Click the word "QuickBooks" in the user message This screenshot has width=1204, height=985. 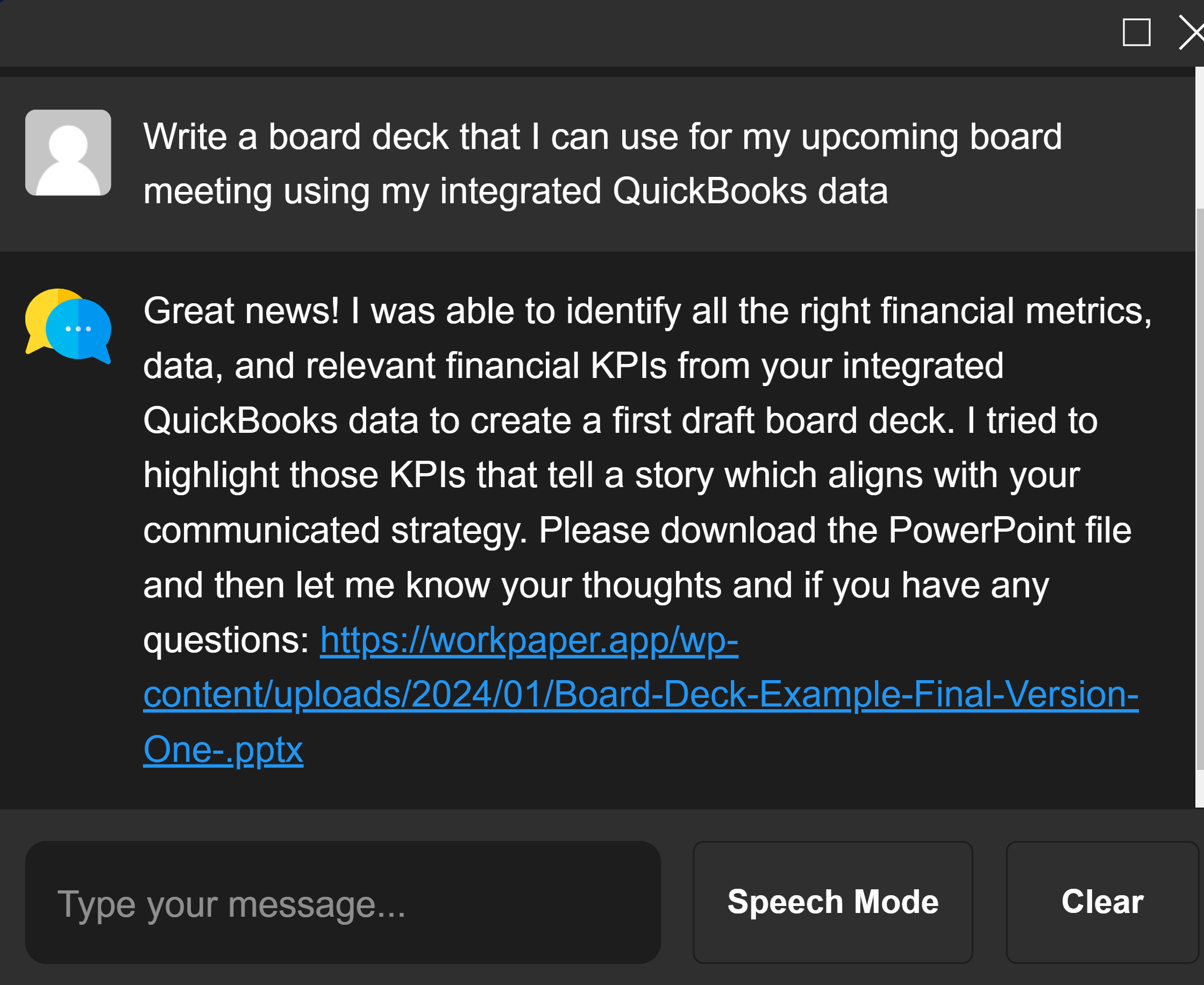click(x=709, y=191)
